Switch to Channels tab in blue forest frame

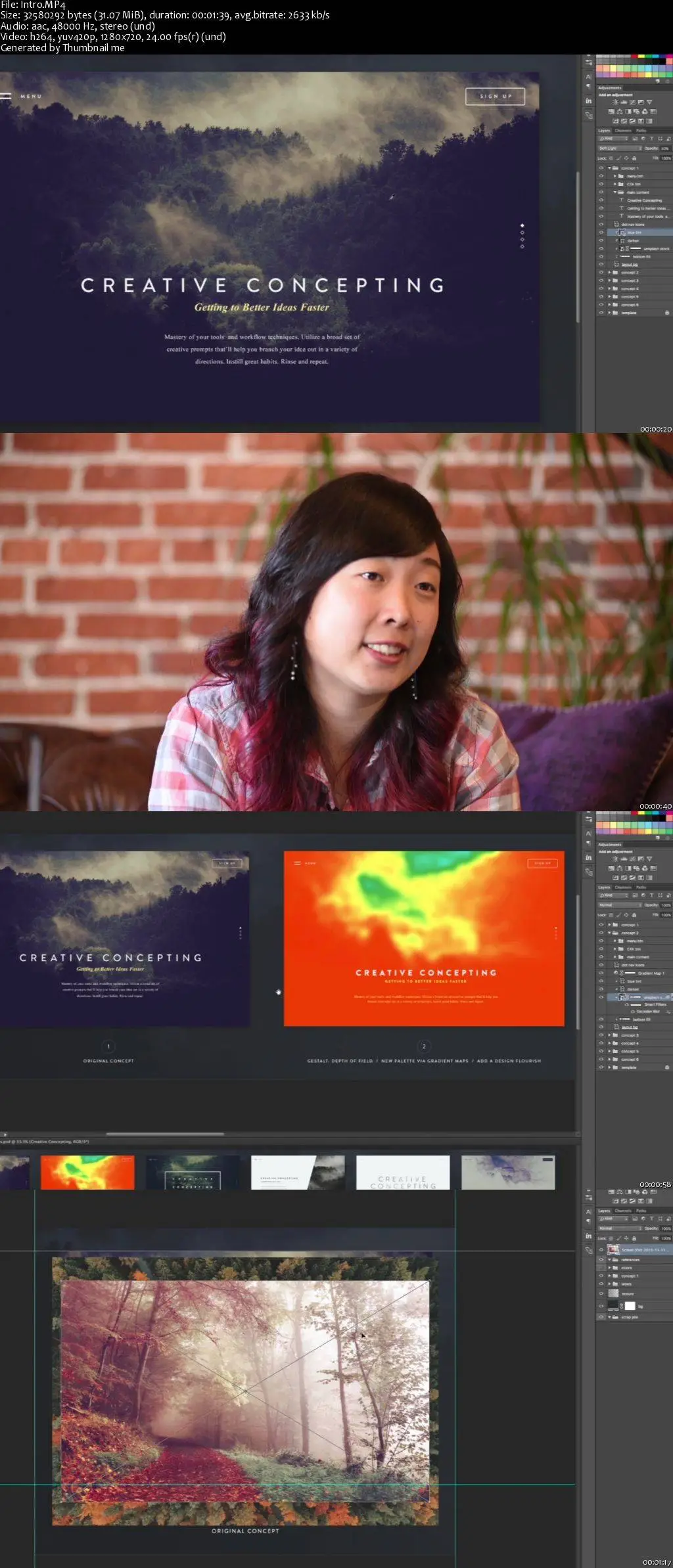[623, 131]
